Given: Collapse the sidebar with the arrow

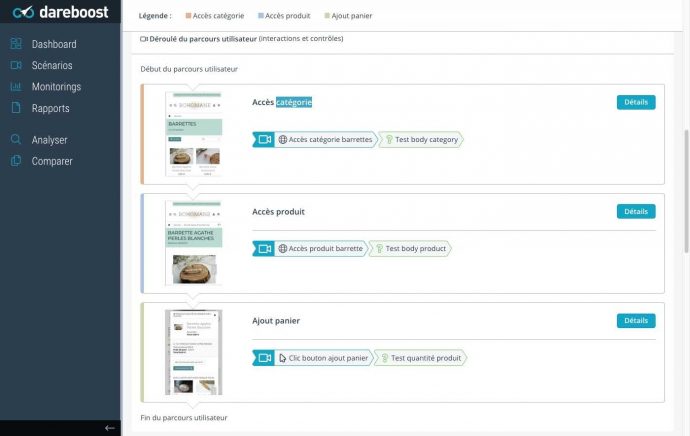Looking at the screenshot, I should (x=110, y=428).
